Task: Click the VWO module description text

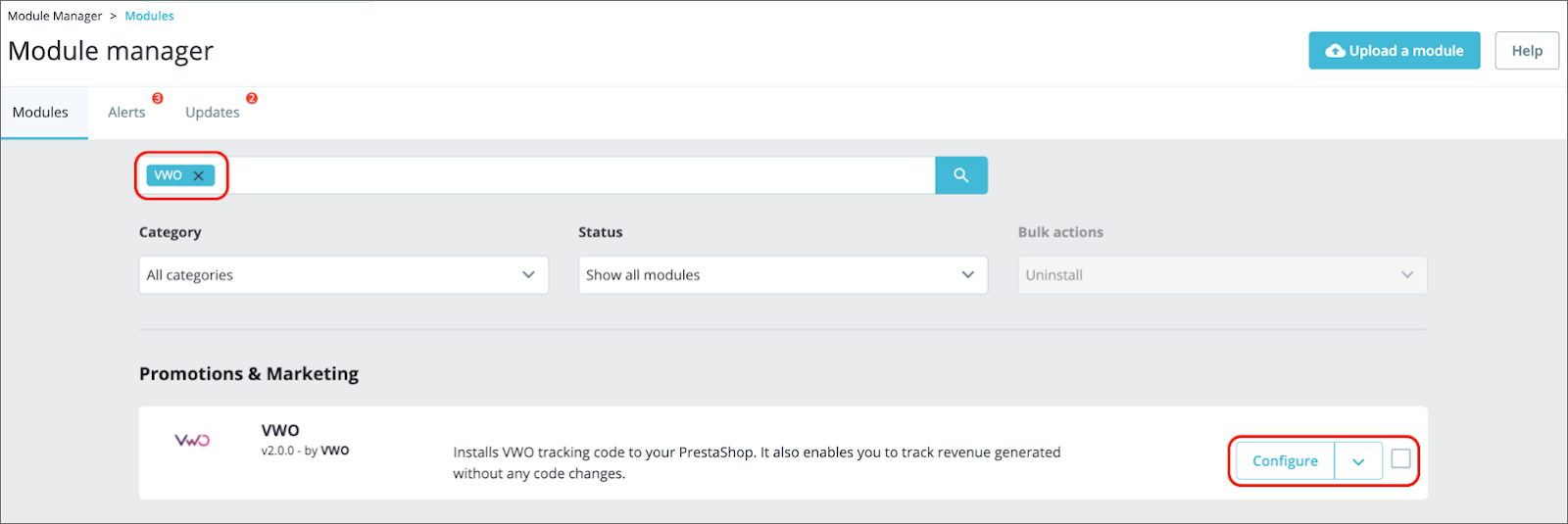Action: (757, 462)
